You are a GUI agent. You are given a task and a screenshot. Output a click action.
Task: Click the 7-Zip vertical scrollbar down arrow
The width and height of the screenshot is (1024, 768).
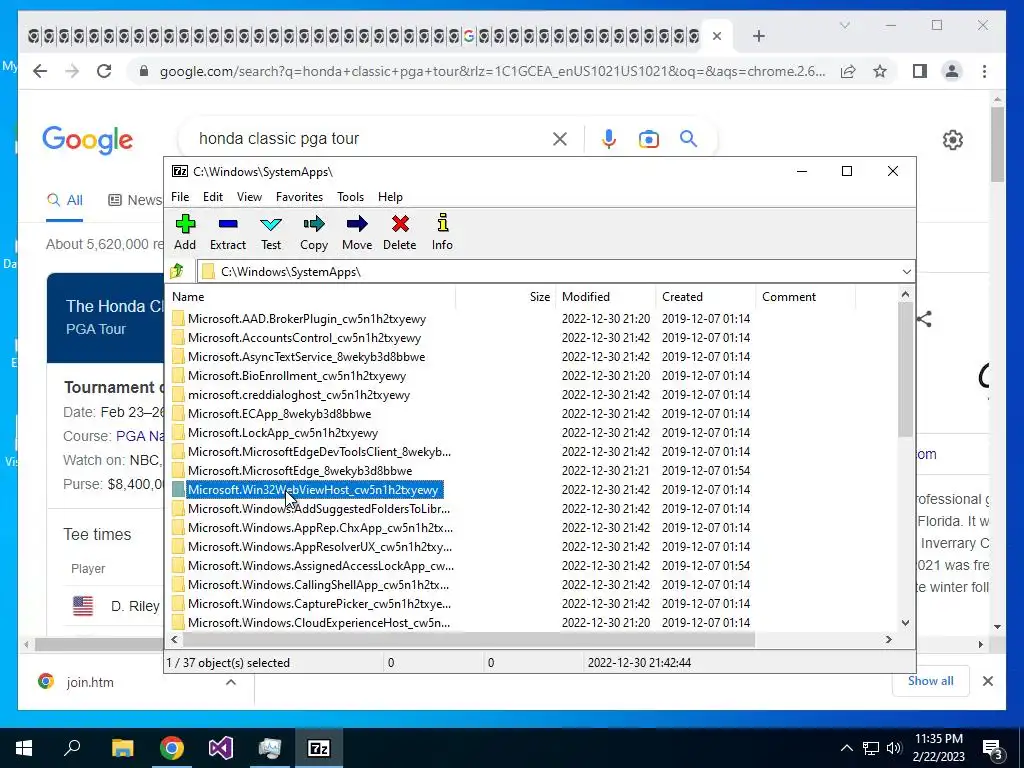click(x=905, y=622)
